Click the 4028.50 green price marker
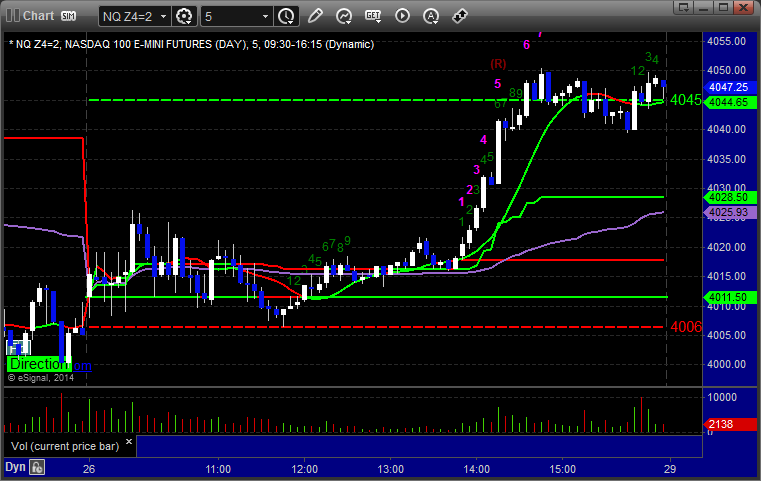Screen dimensions: 761x481 coord(729,198)
